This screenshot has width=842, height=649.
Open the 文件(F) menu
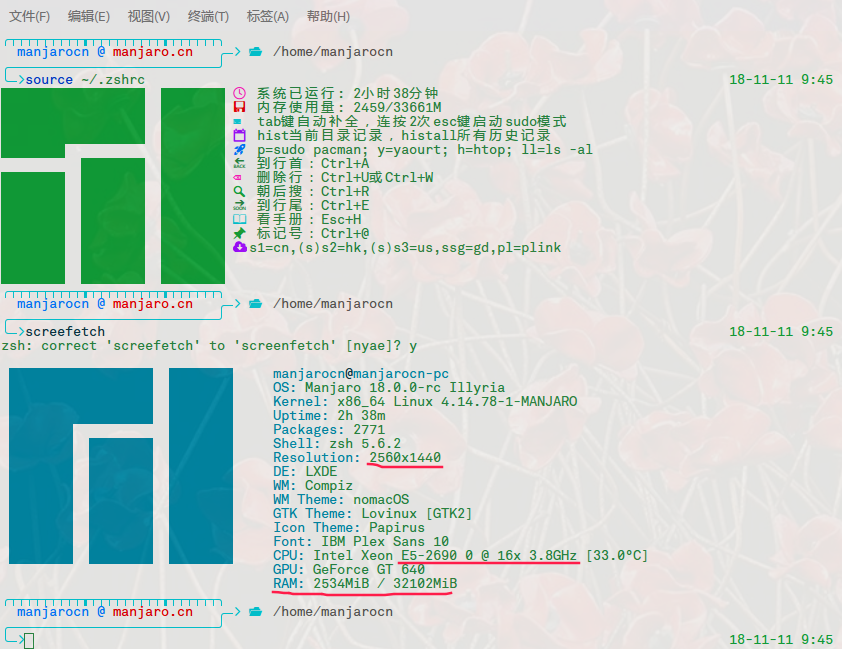(x=30, y=16)
